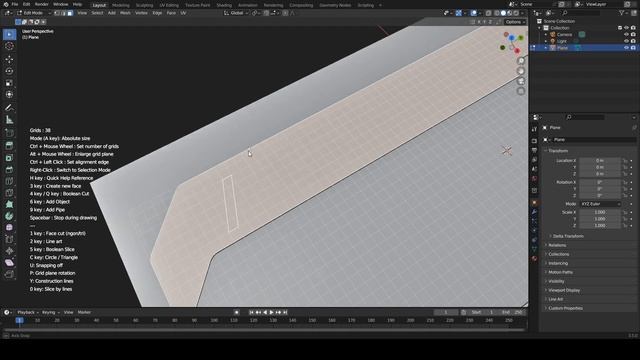Viewport: 640px width, 360px height.
Task: Select the 3D Cursor tool
Action: 9,46
